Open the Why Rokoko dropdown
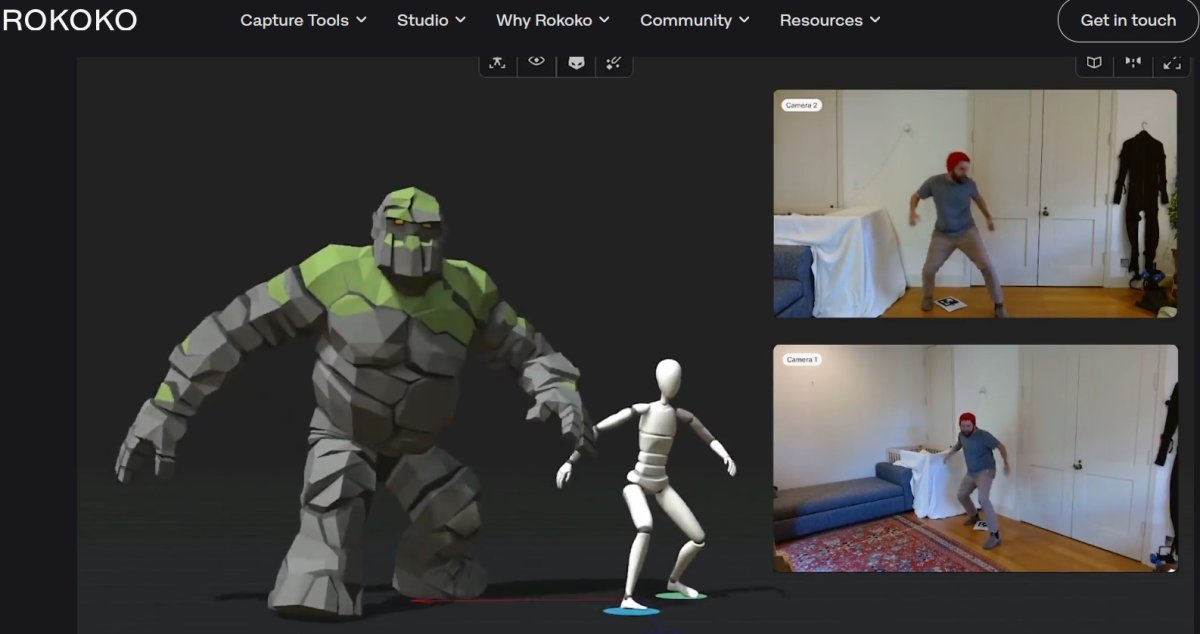This screenshot has height=634, width=1200. (x=553, y=20)
